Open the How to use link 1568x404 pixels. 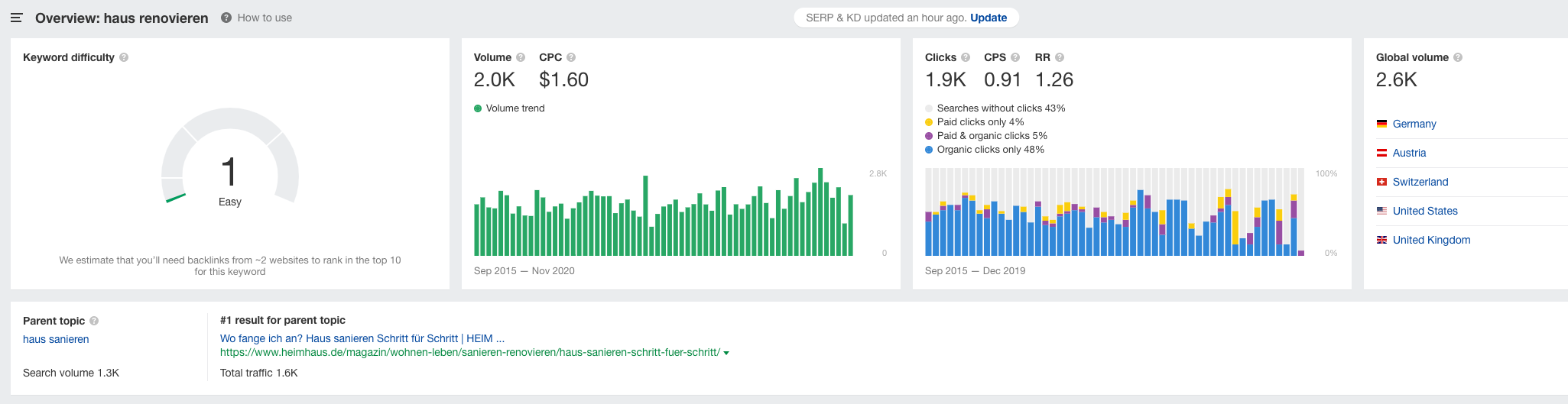pyautogui.click(x=265, y=18)
